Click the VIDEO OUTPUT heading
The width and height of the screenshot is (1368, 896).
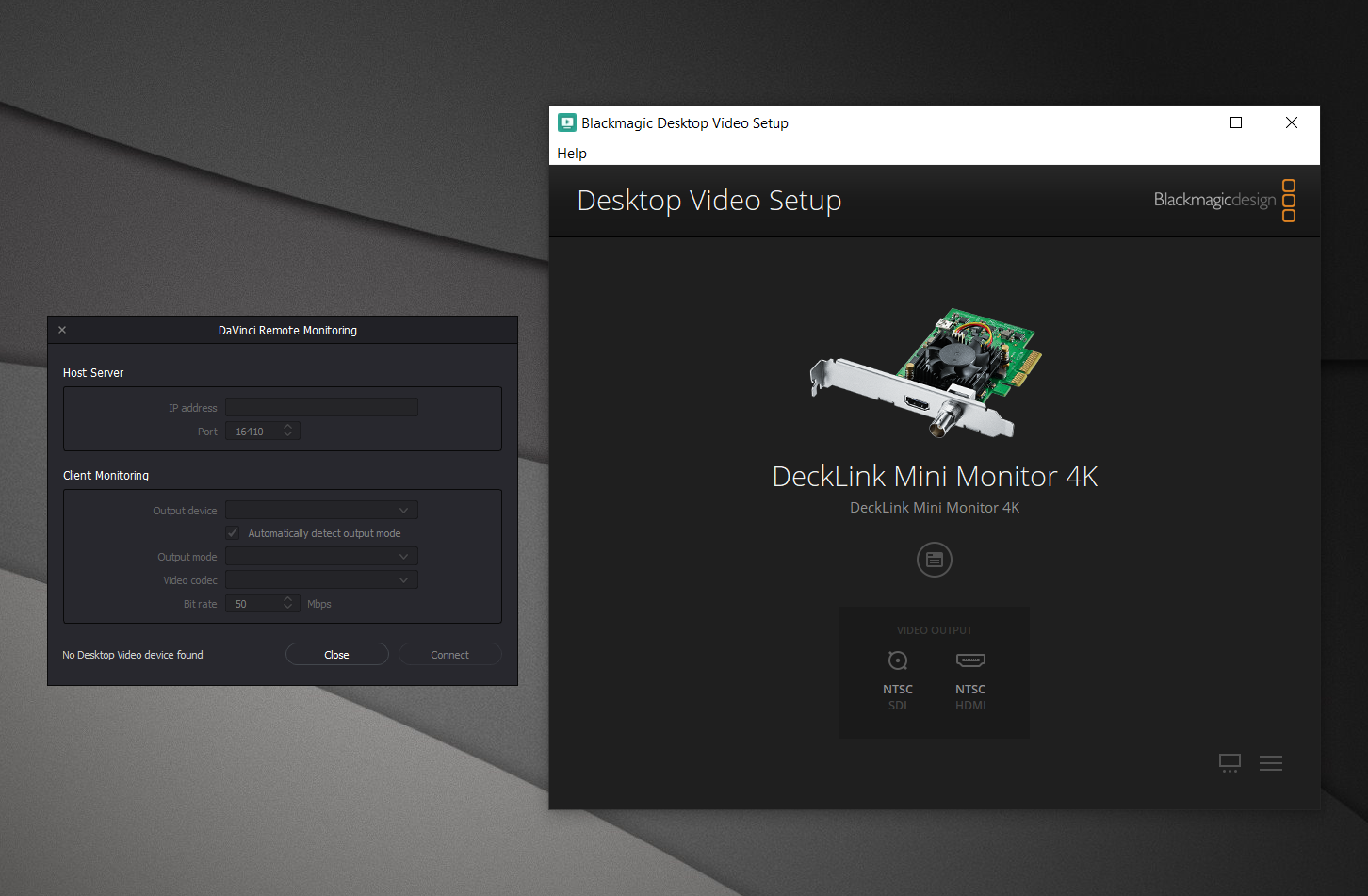[935, 630]
